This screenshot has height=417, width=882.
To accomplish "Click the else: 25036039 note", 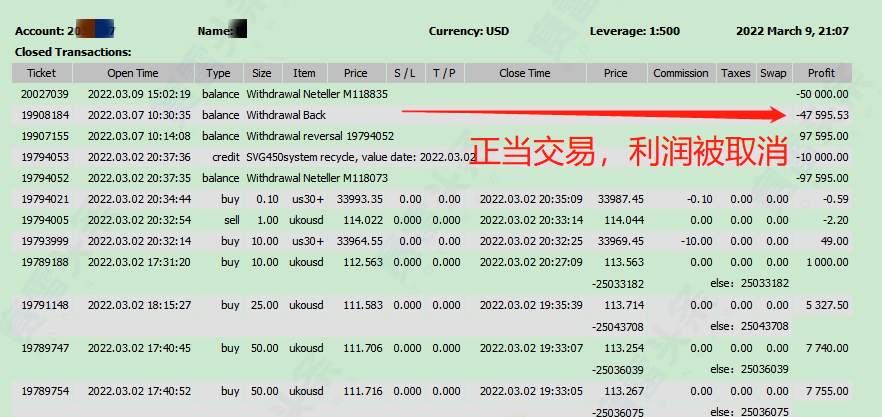I will [x=749, y=370].
